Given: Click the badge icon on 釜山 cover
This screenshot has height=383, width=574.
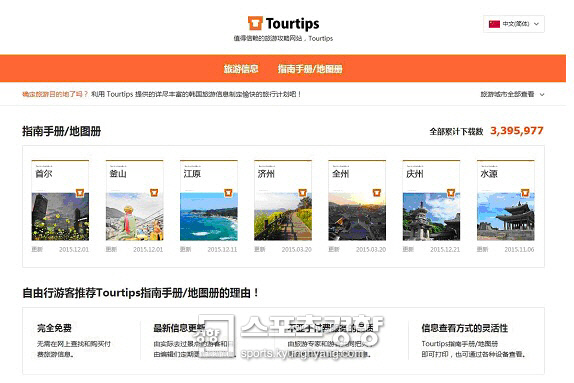Looking at the screenshot, I should (x=154, y=193).
